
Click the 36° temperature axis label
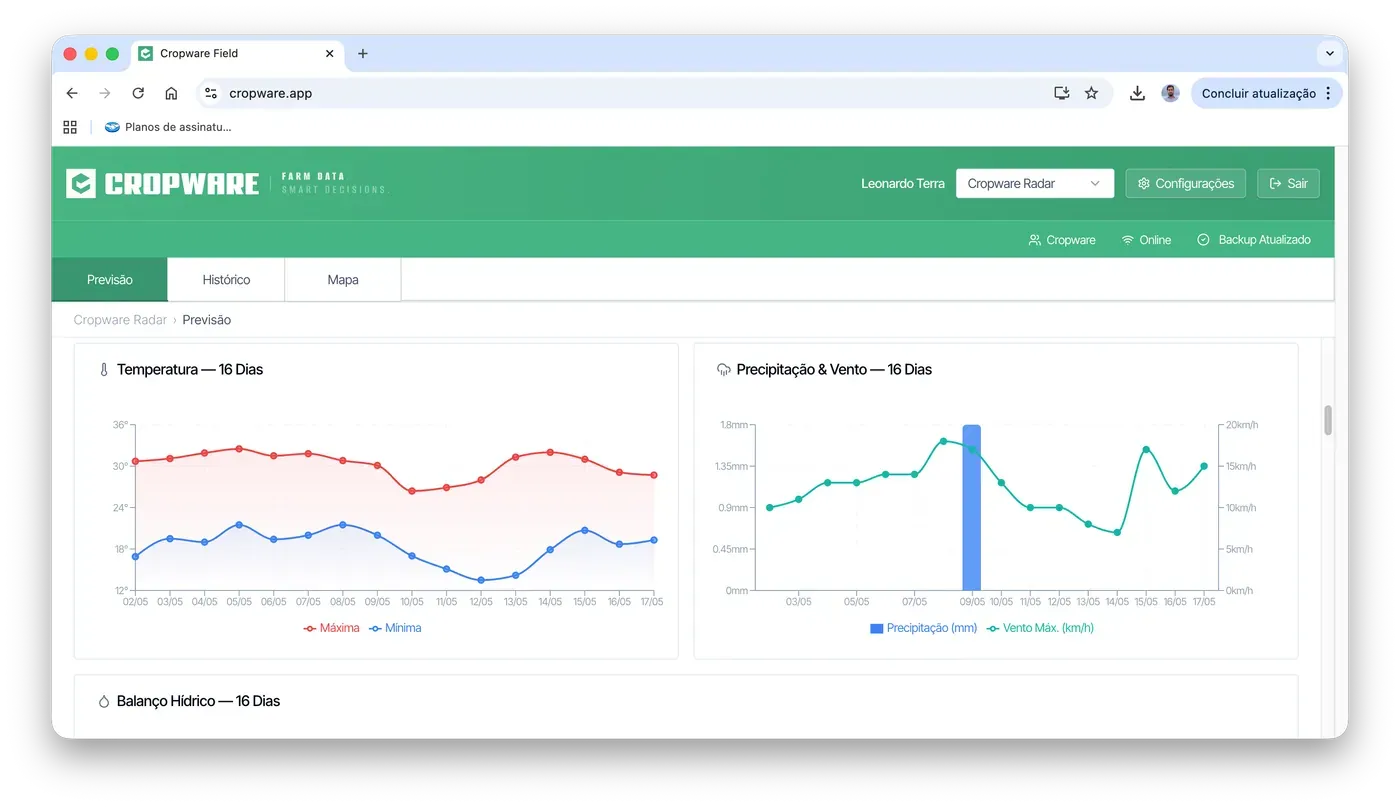(120, 425)
